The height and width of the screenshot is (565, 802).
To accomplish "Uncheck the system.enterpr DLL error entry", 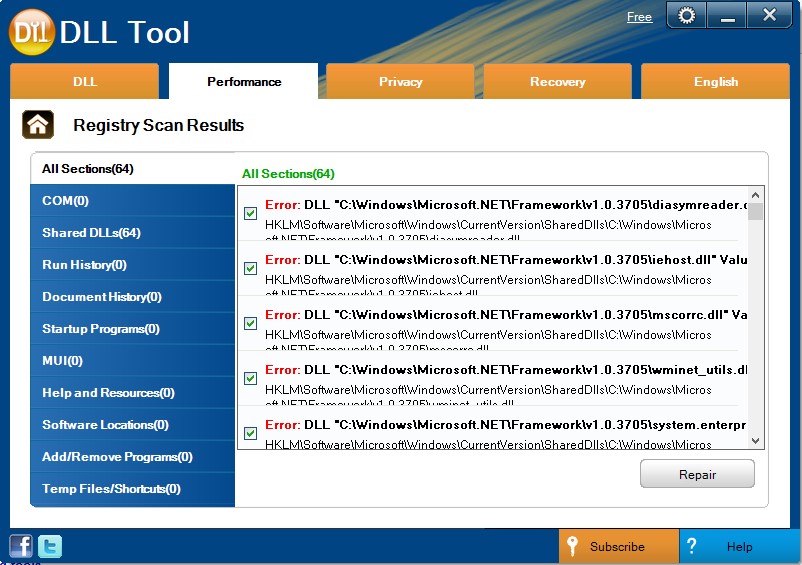I will point(251,434).
